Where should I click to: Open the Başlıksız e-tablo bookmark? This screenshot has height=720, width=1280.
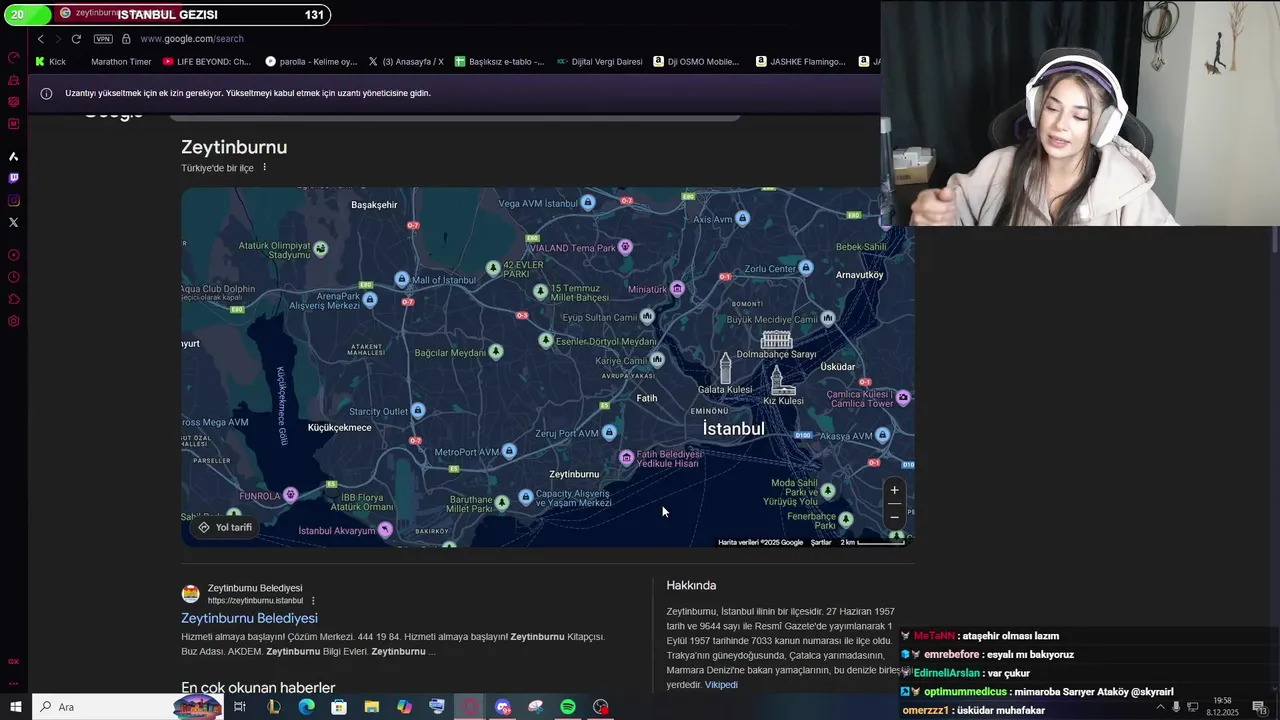pyautogui.click(x=499, y=62)
